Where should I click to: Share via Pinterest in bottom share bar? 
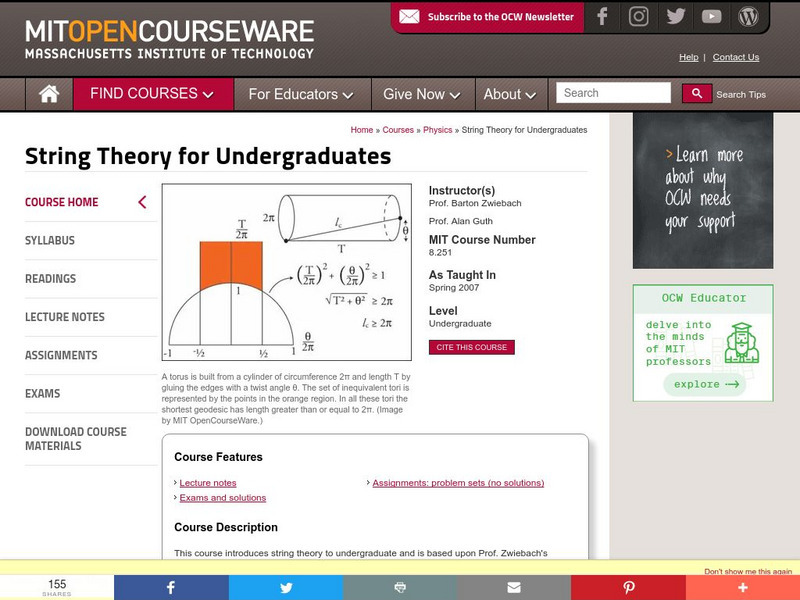(629, 587)
